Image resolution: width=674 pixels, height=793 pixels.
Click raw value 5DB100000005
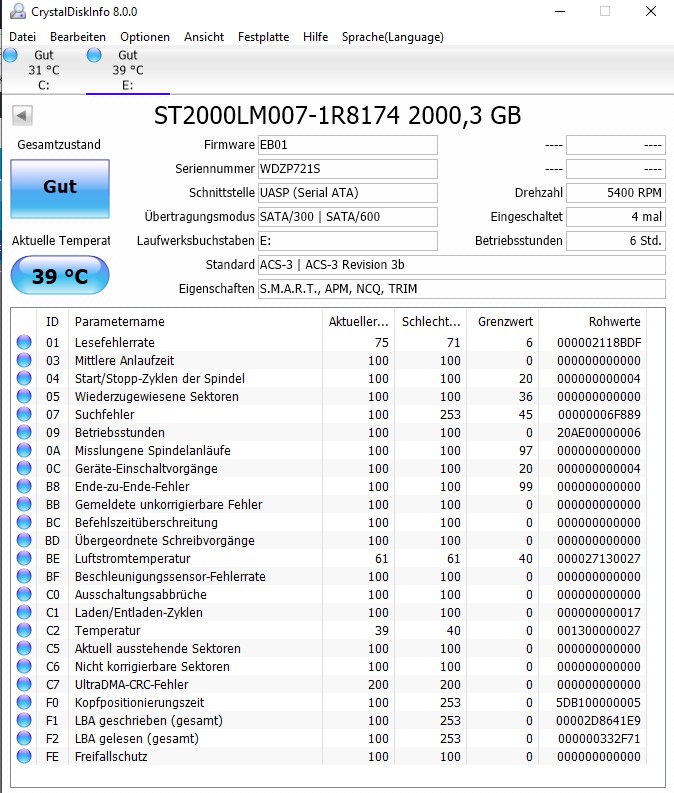point(598,702)
